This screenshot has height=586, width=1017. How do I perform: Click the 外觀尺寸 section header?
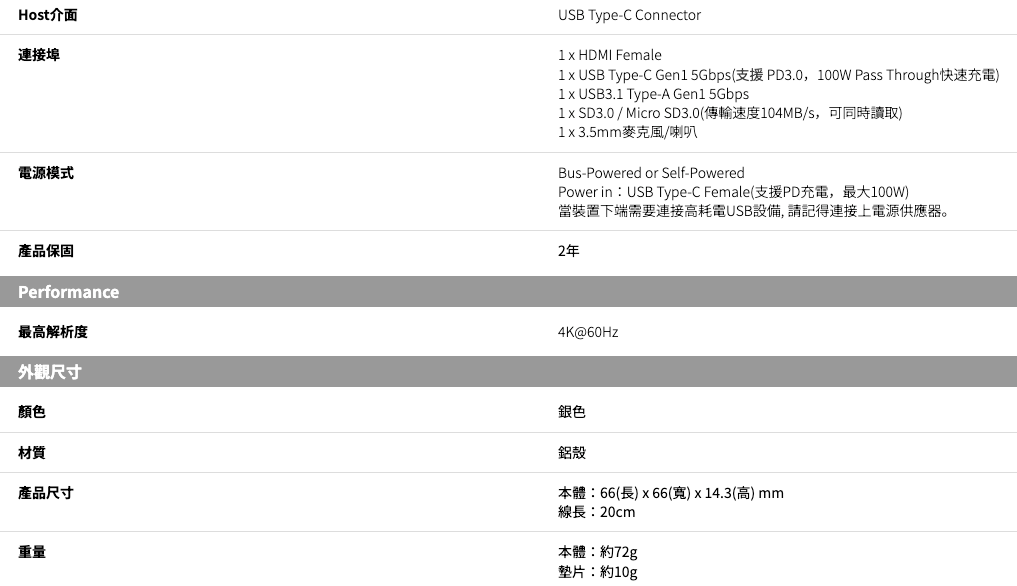pos(50,372)
